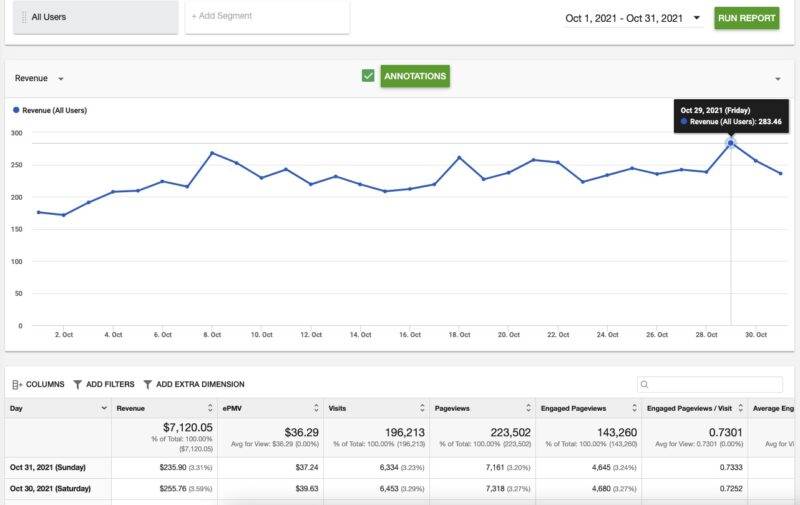Screen dimensions: 800x505
Task: Click ADD FILTERS funnel icon
Action: (x=78, y=384)
